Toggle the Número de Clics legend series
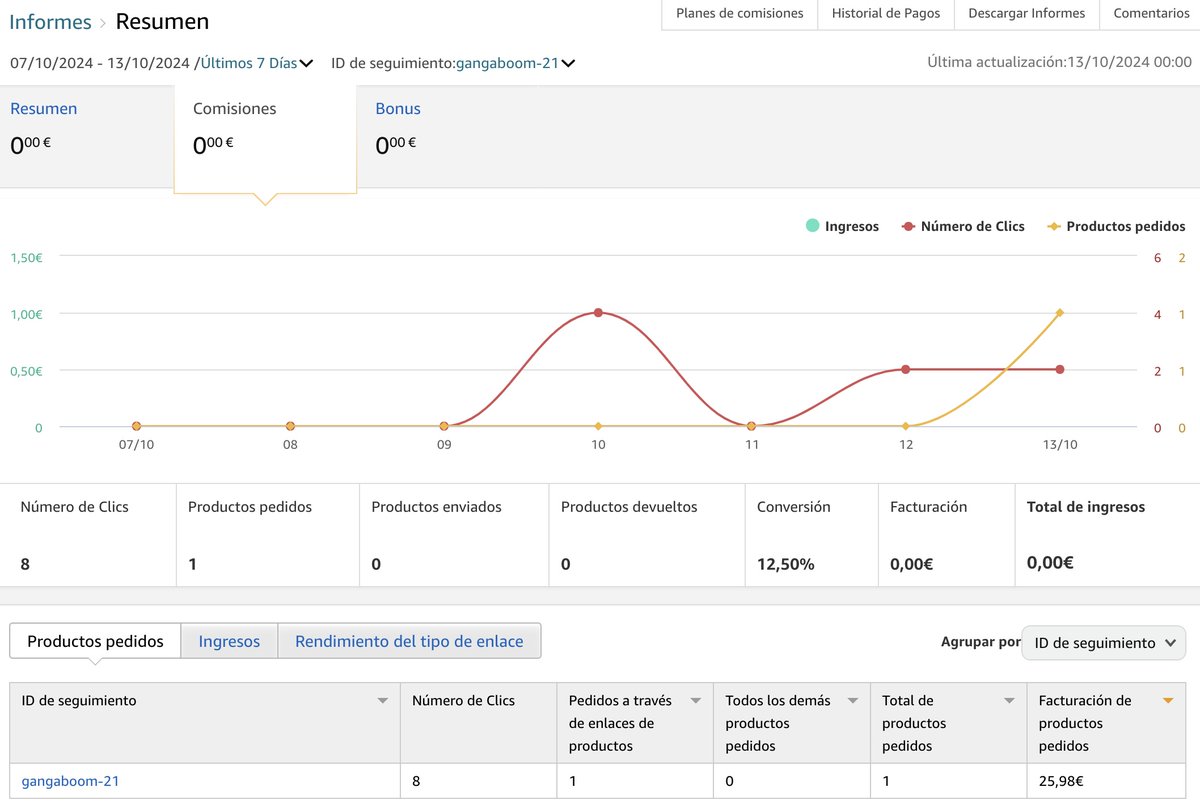 point(963,227)
